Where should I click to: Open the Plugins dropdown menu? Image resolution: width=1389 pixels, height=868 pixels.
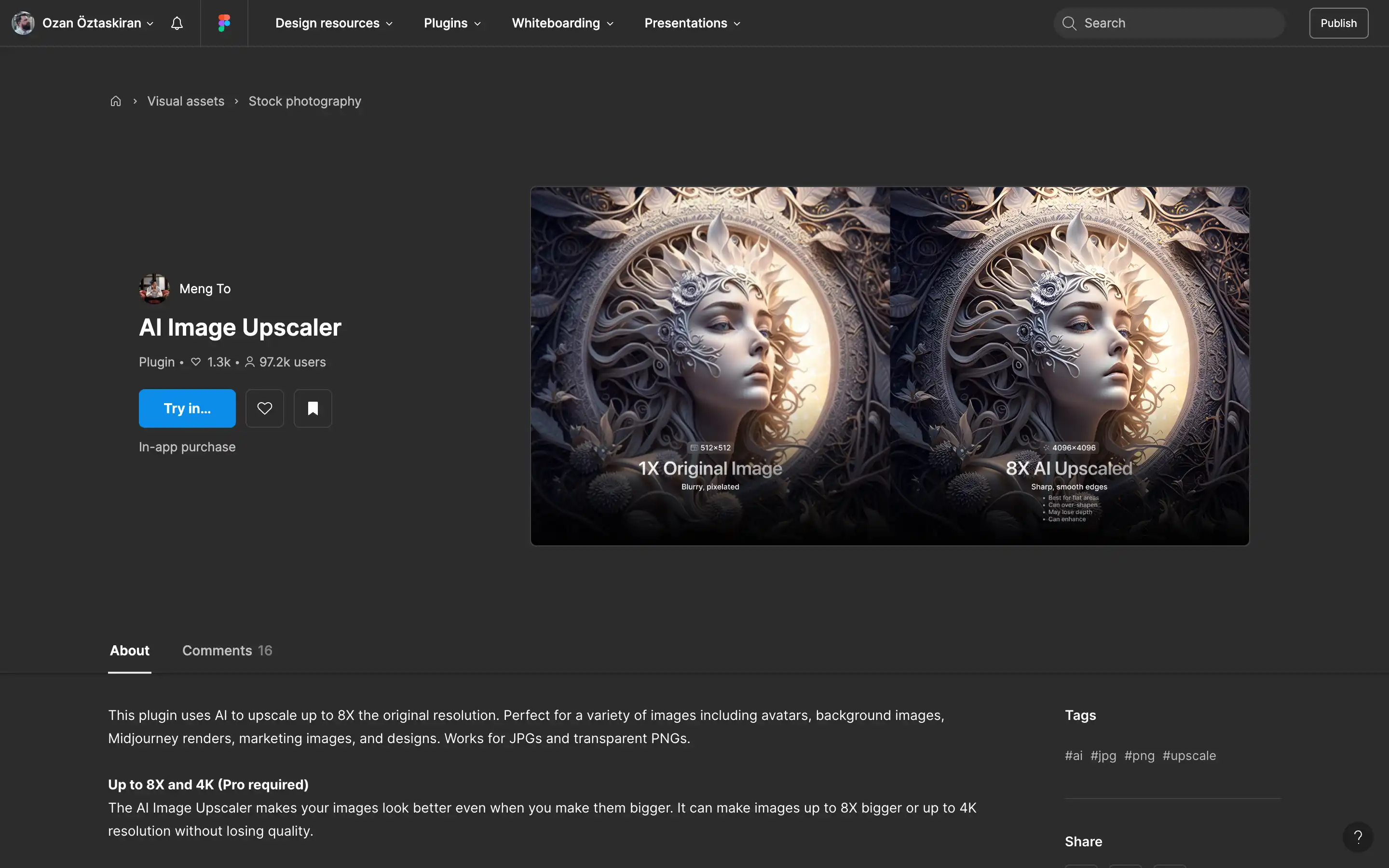point(452,23)
